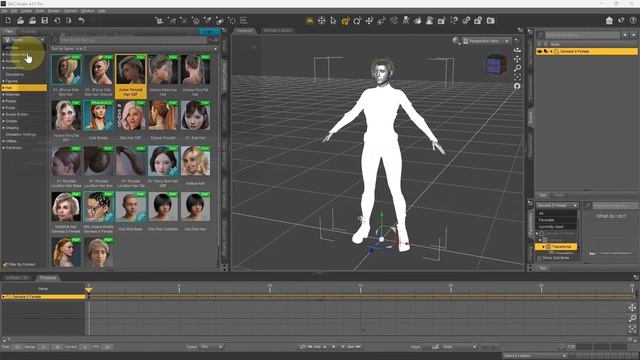Click the New scene icon
Image resolution: width=640 pixels, height=360 pixels.
(8, 20)
